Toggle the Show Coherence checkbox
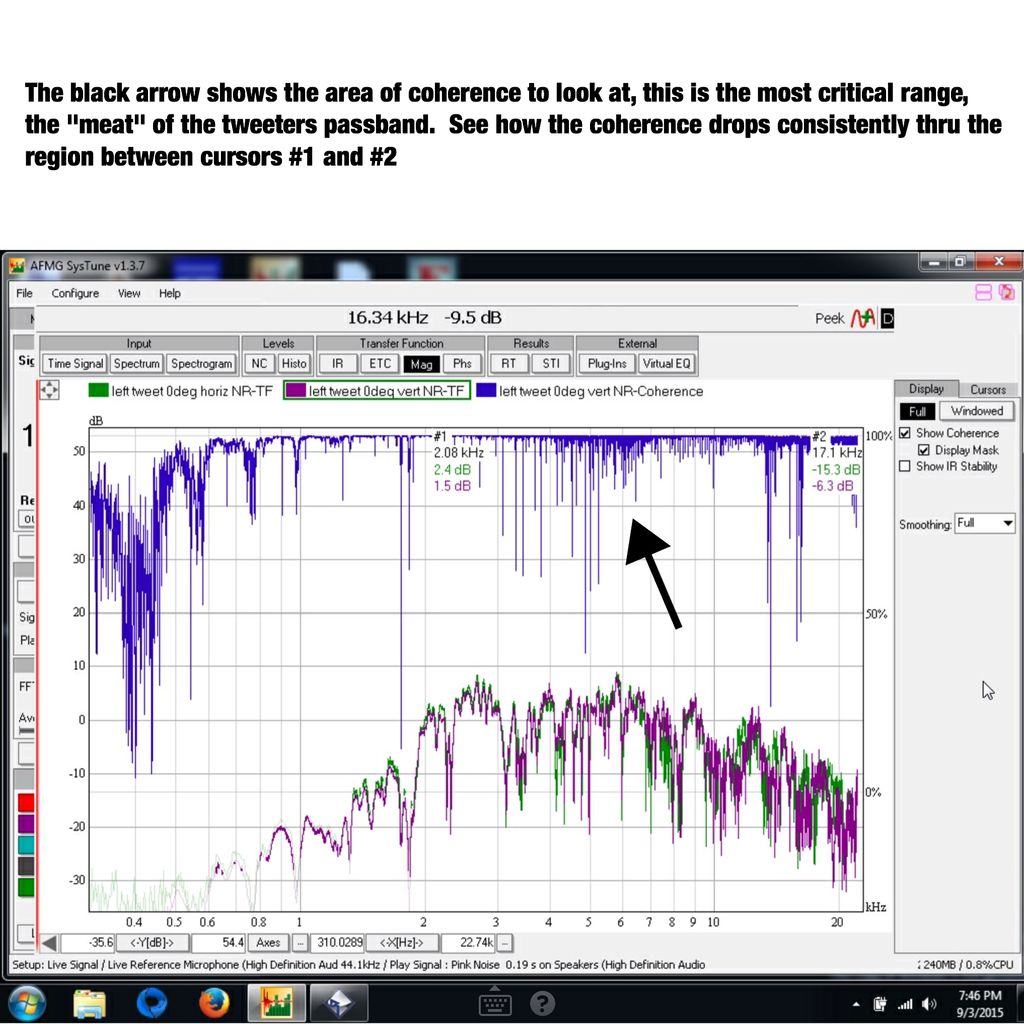This screenshot has height=1024, width=1024. [905, 433]
